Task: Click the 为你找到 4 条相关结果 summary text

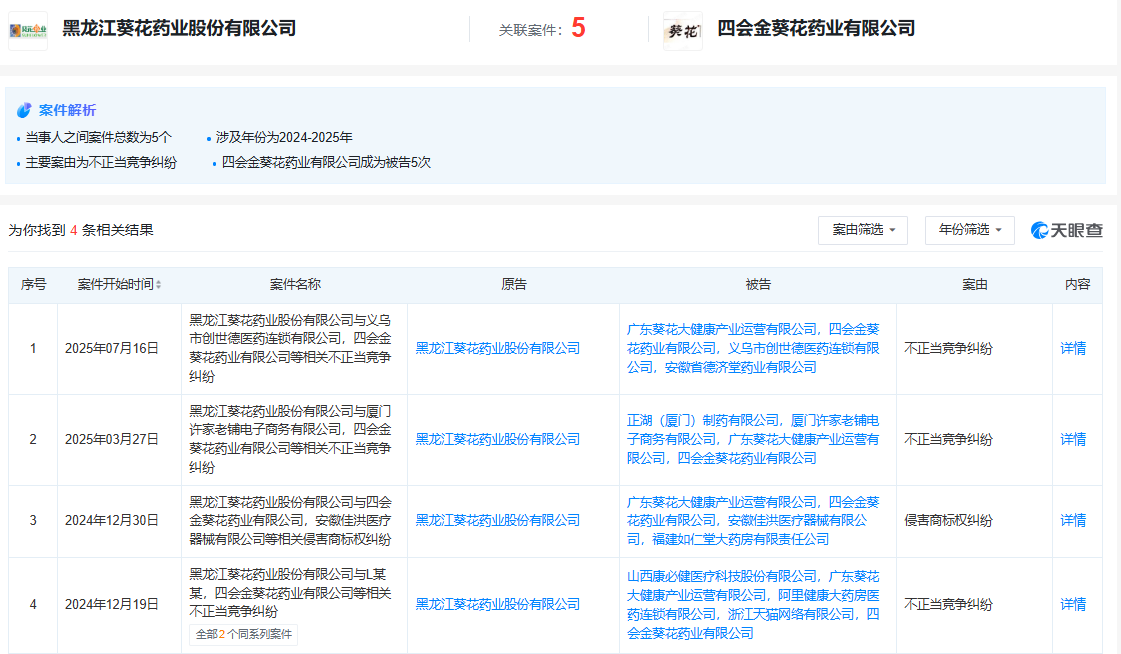Action: coord(81,230)
